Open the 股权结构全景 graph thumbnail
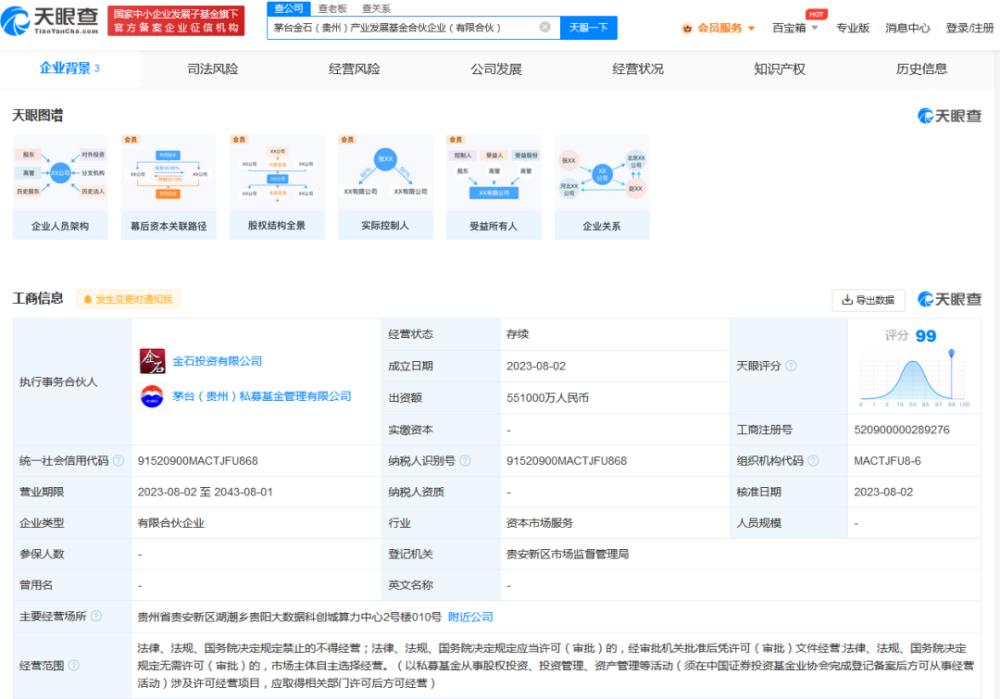The image size is (1000, 699). [277, 188]
